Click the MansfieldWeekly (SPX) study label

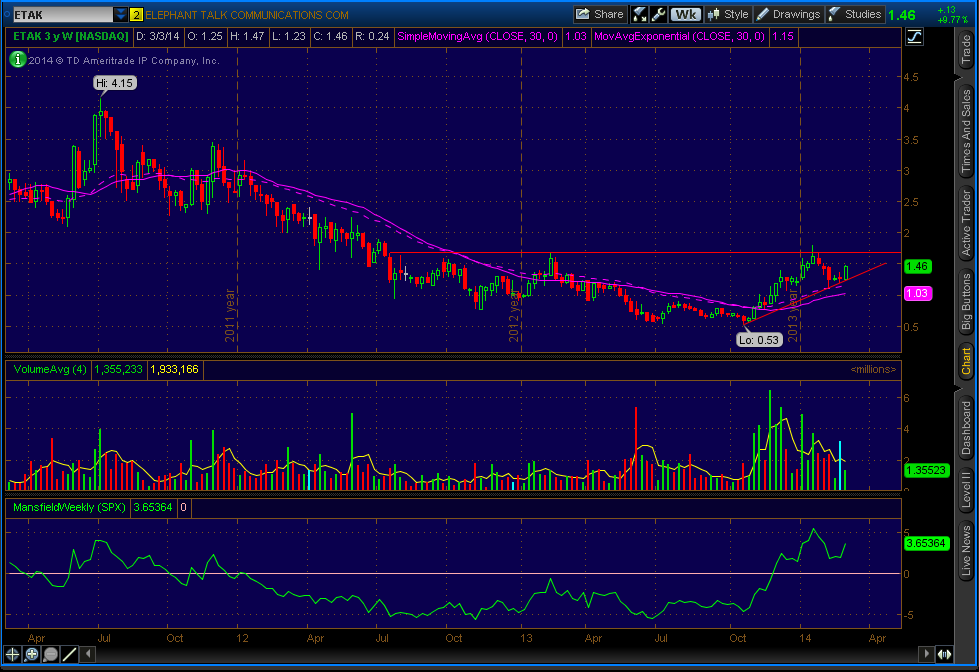(69, 507)
